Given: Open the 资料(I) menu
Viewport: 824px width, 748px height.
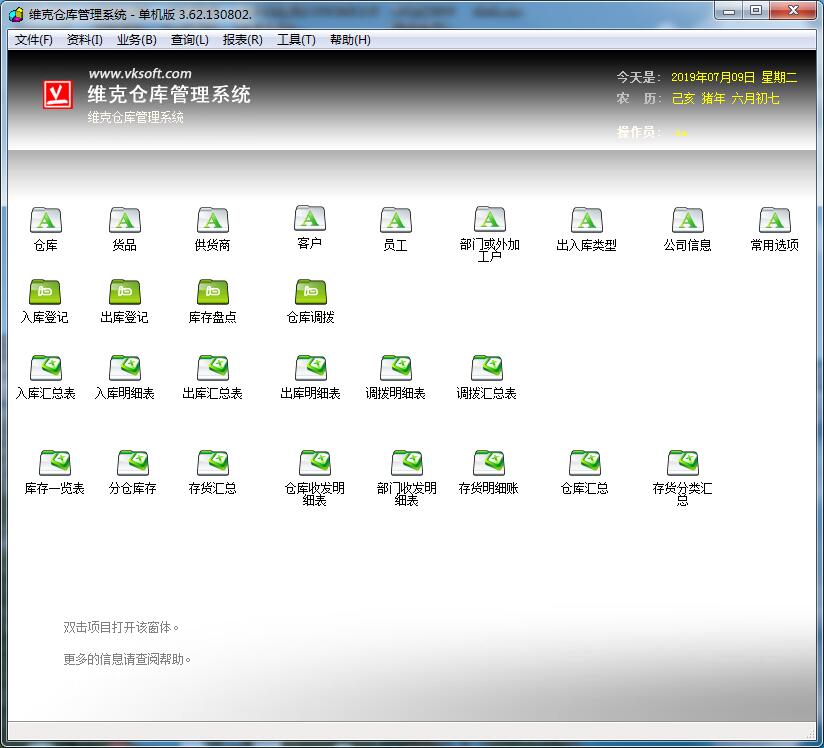Looking at the screenshot, I should tap(85, 40).
